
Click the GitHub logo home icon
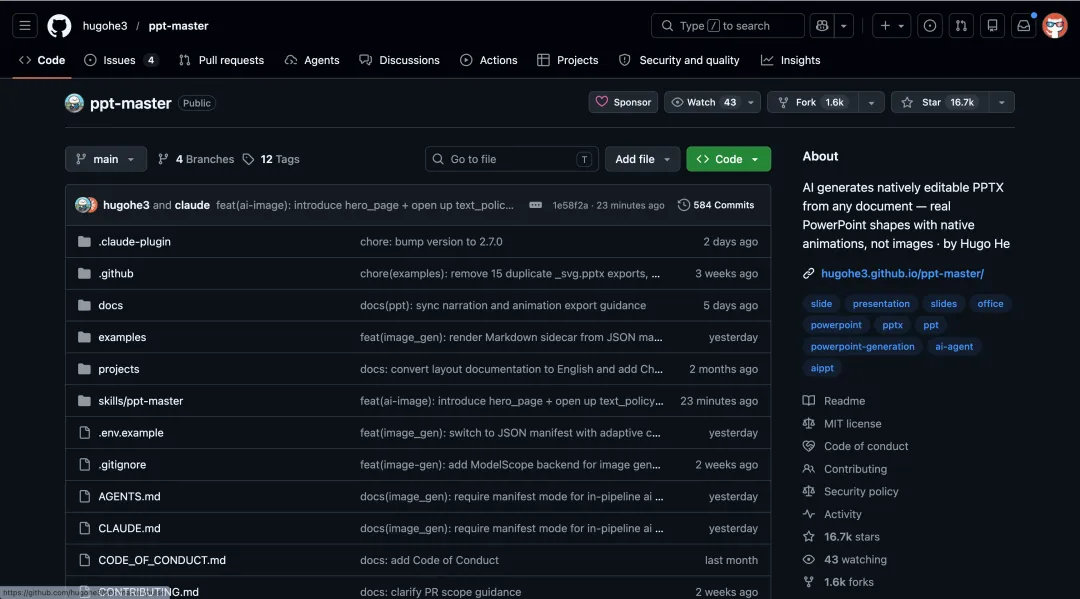pos(59,26)
